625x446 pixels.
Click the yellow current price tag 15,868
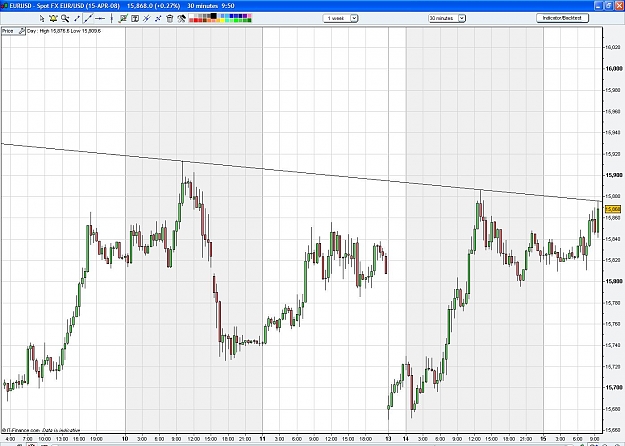click(x=613, y=209)
